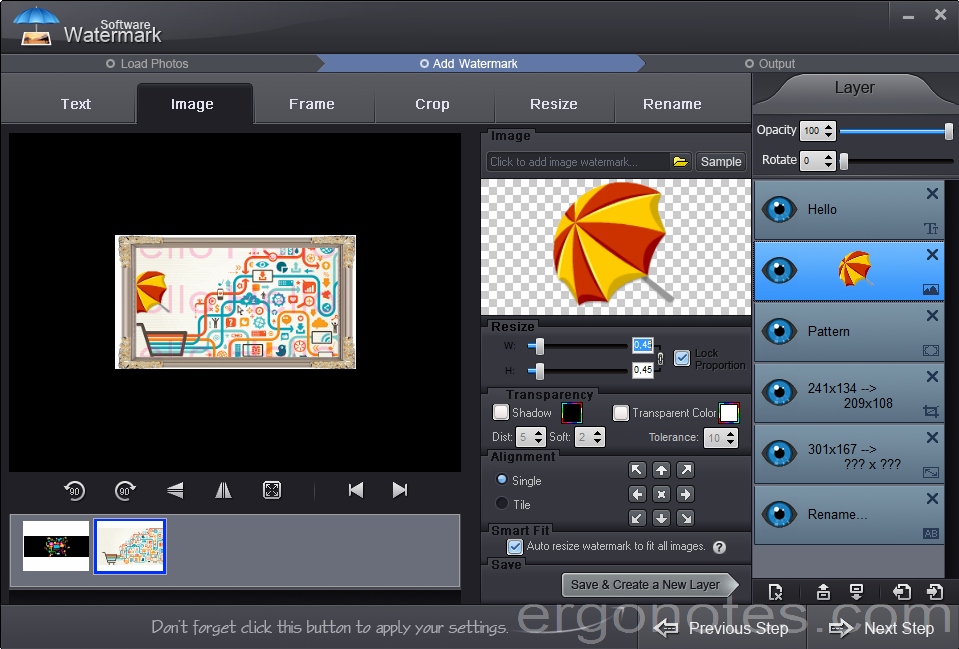Delete the Hello text layer
959x649 pixels.
(932, 194)
